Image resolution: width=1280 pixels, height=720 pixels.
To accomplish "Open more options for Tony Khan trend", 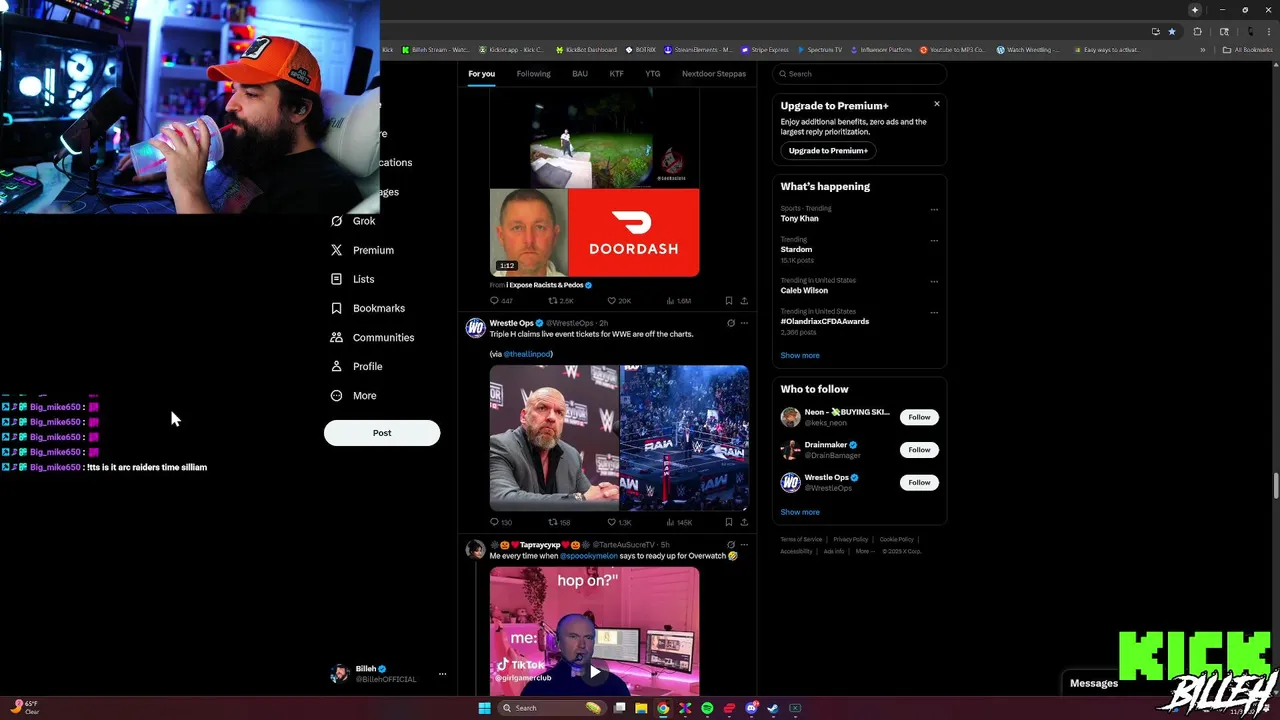I will (934, 210).
